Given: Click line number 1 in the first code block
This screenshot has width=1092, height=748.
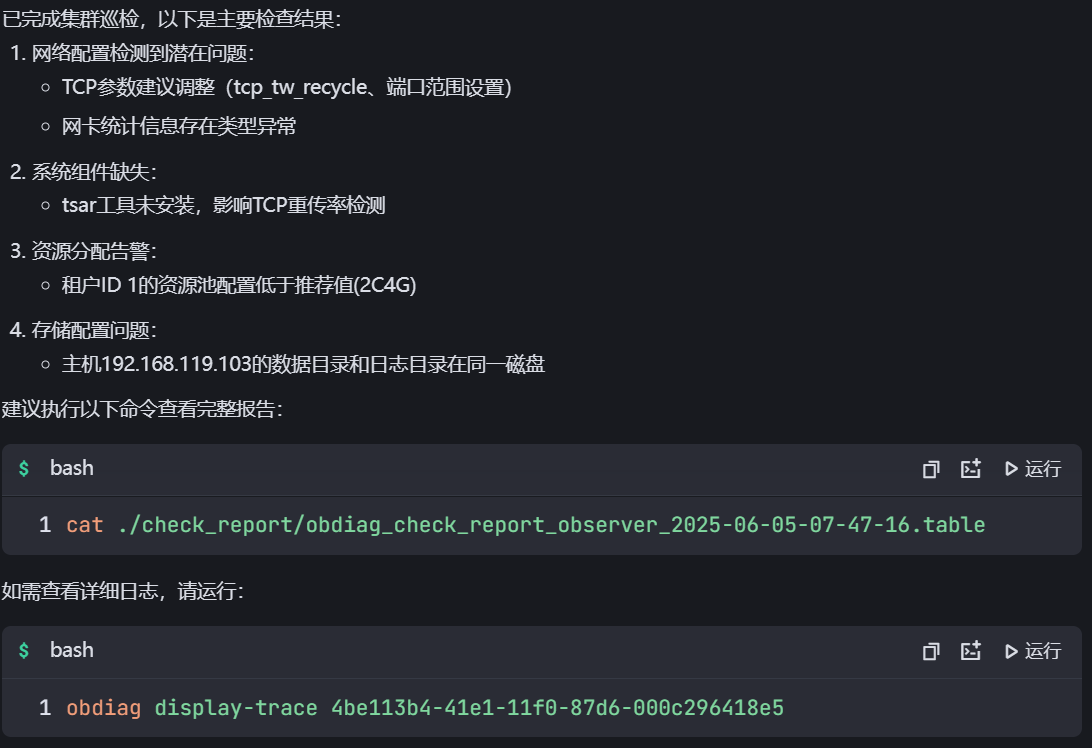Looking at the screenshot, I should (x=44, y=524).
